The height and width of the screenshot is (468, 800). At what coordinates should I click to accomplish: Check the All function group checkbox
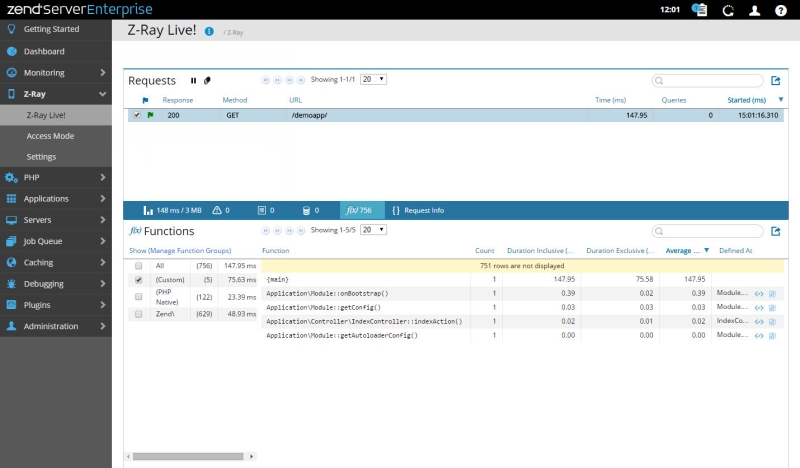click(x=139, y=266)
